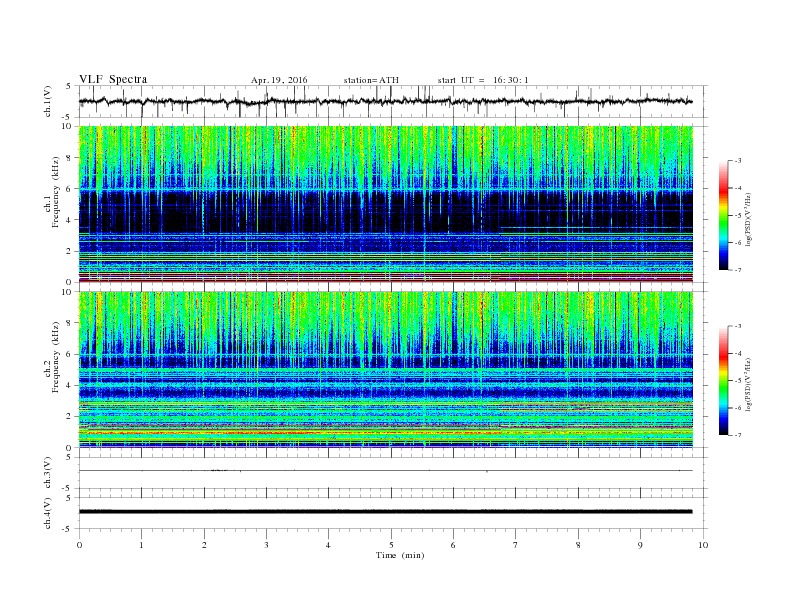Click the "ch.1(V)" waveform axis label
The height and width of the screenshot is (612, 792).
pos(48,101)
